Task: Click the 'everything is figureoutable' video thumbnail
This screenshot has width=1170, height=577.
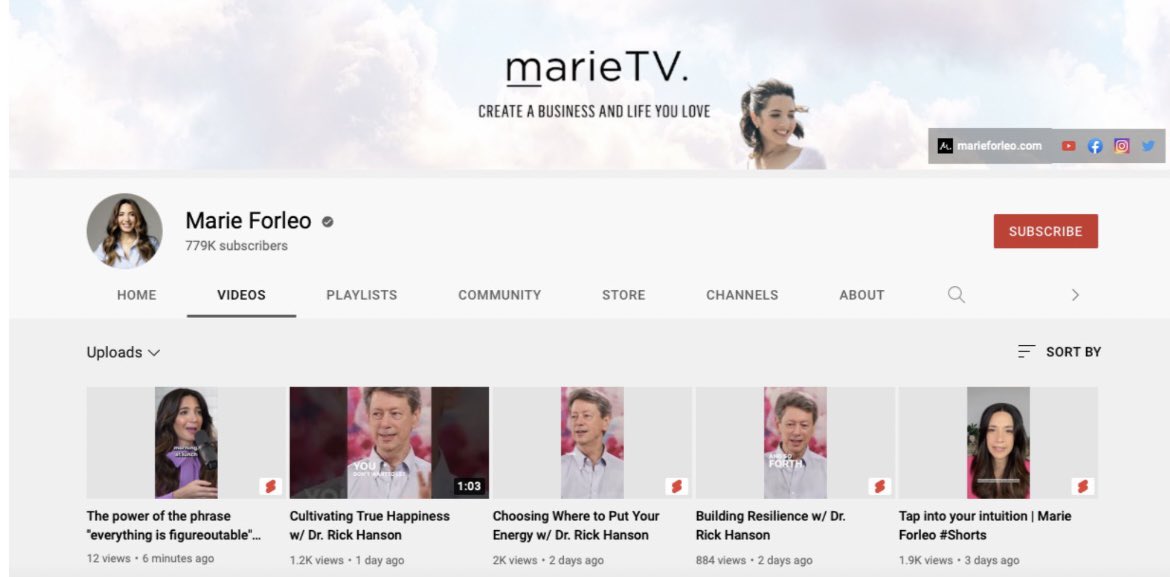Action: point(186,443)
